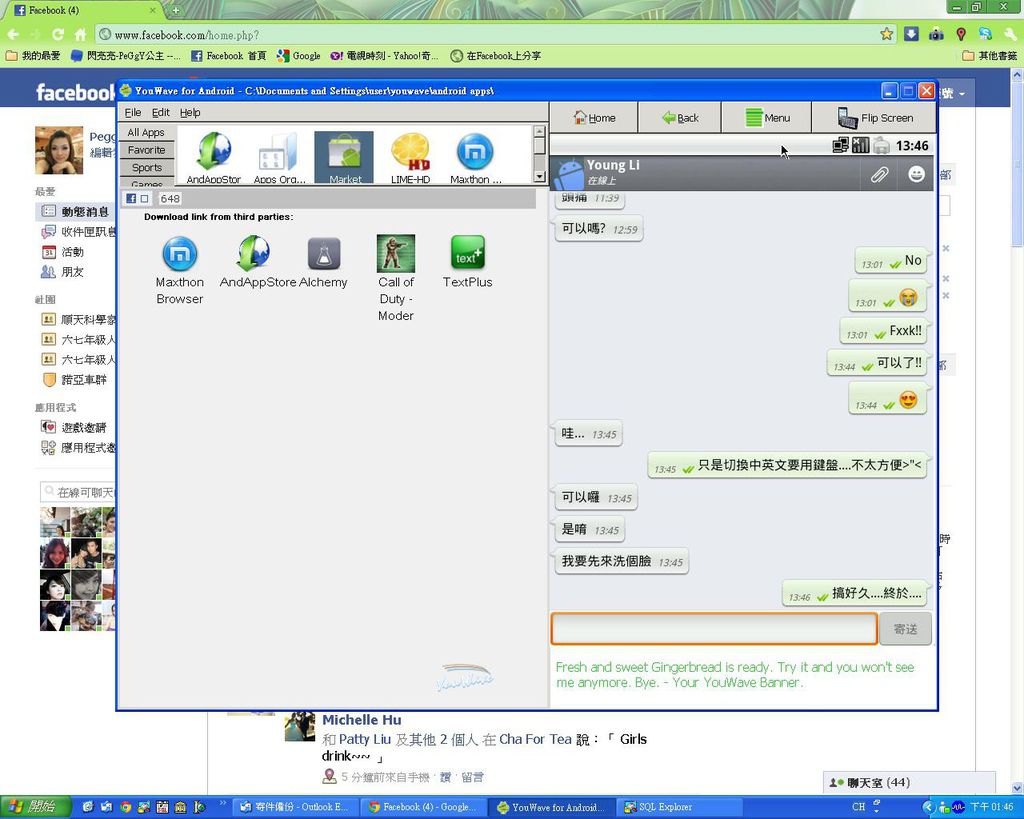This screenshot has height=819, width=1024.
Task: Open Facebook 遊戲邀請 sidebar item
Action: point(74,428)
